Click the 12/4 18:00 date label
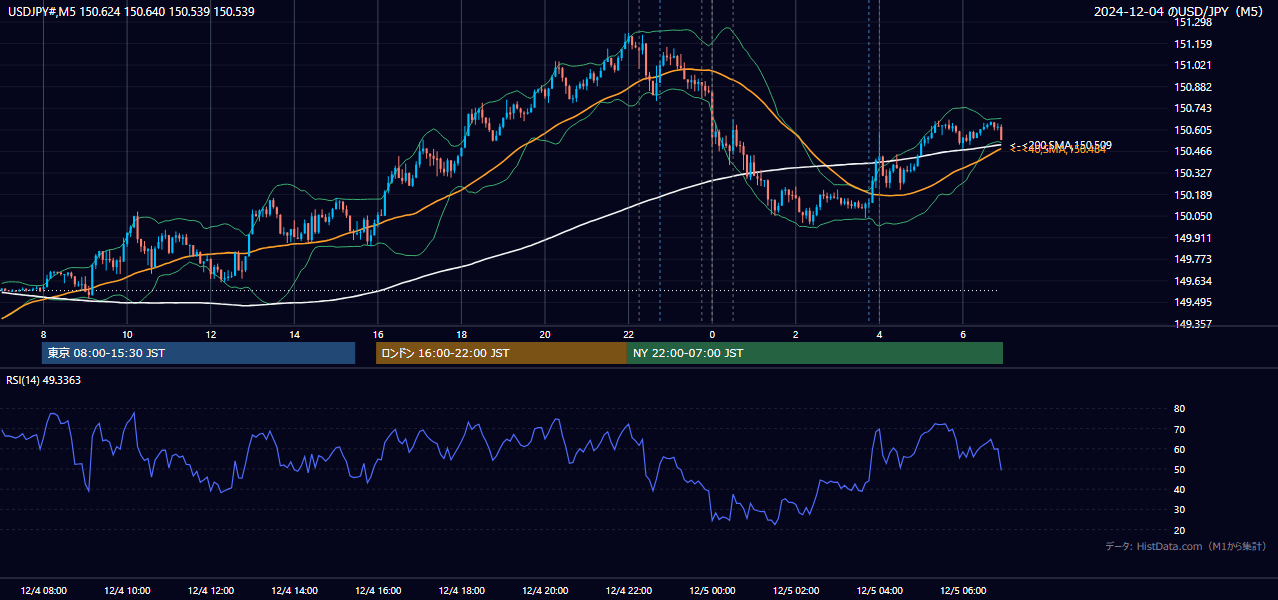Viewport: 1278px width, 600px height. coord(461,591)
